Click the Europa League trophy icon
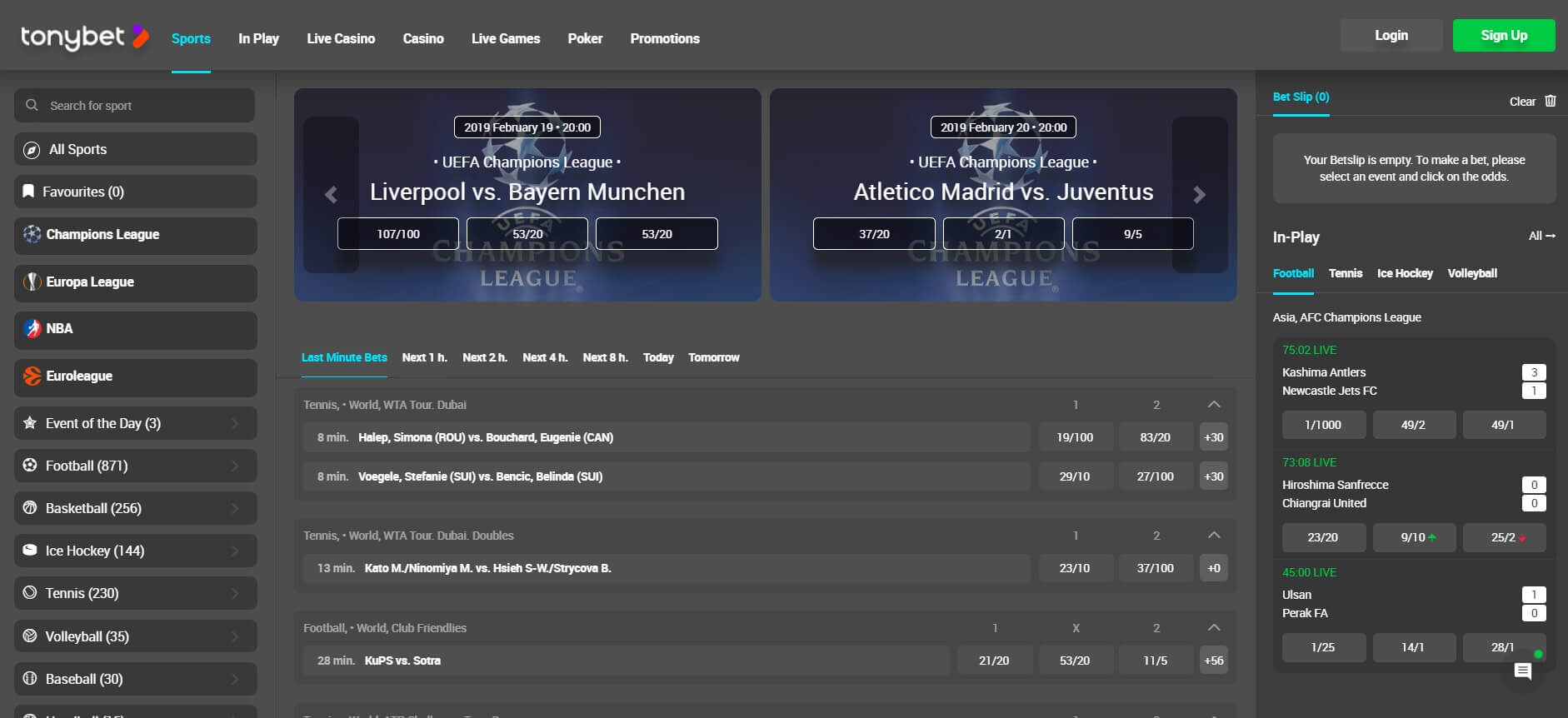This screenshot has width=1568, height=718. tap(32, 282)
